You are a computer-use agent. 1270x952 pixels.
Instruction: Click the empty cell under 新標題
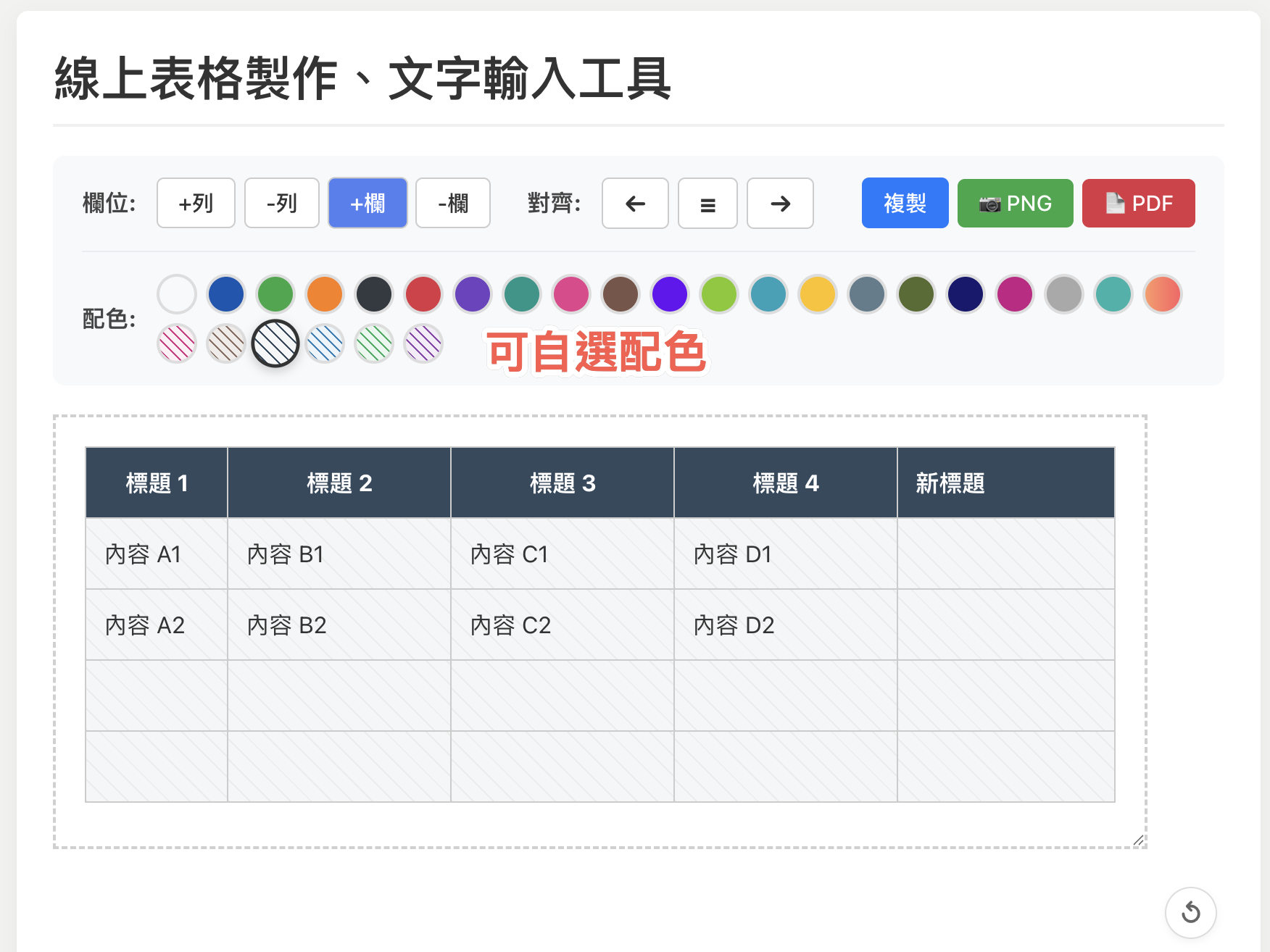tap(1005, 554)
